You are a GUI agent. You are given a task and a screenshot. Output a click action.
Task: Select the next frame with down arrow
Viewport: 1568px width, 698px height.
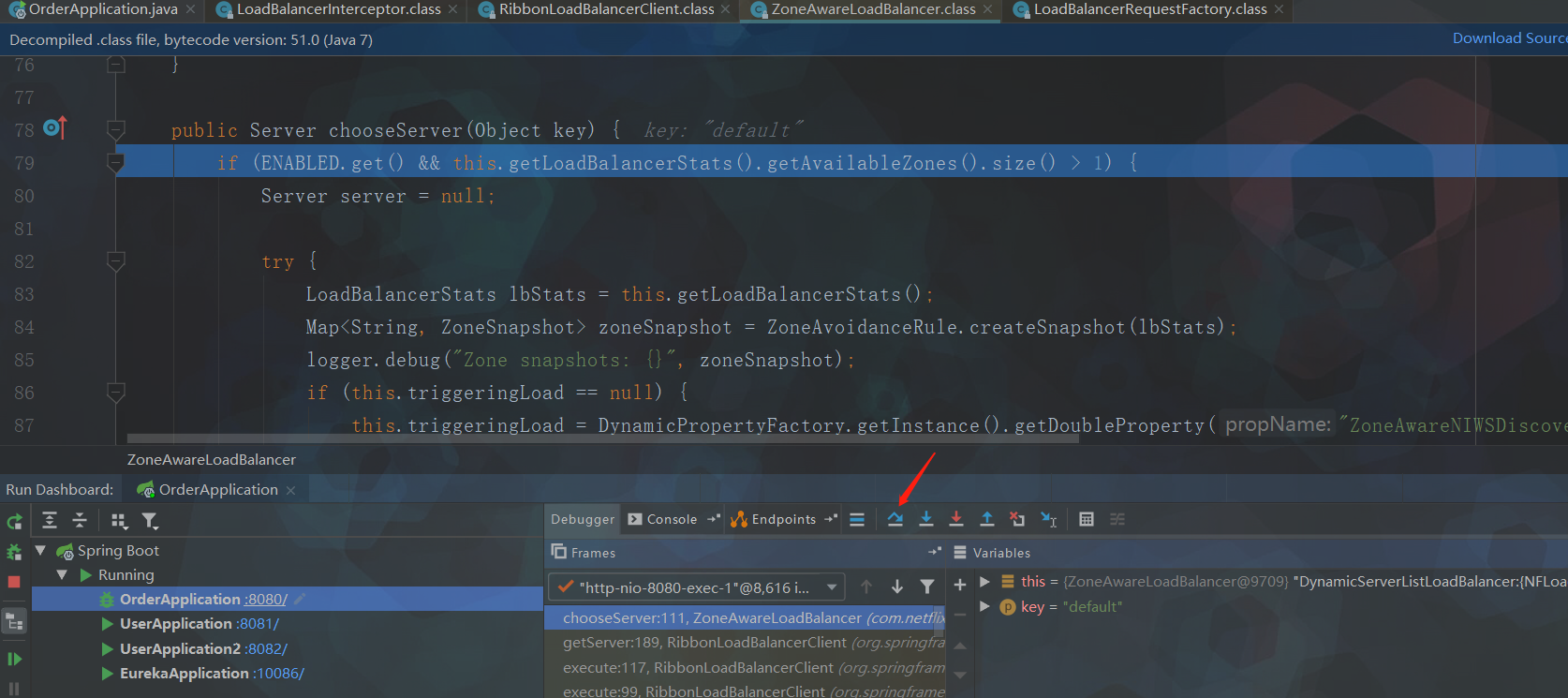tap(897, 587)
